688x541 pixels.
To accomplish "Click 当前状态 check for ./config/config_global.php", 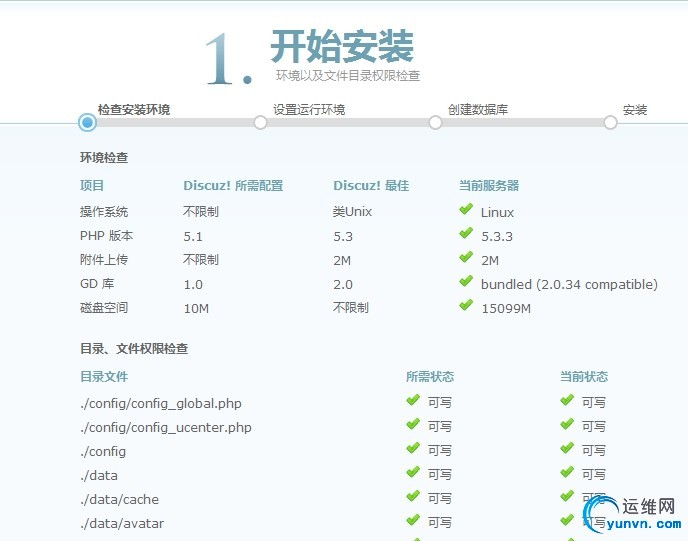I will [567, 400].
